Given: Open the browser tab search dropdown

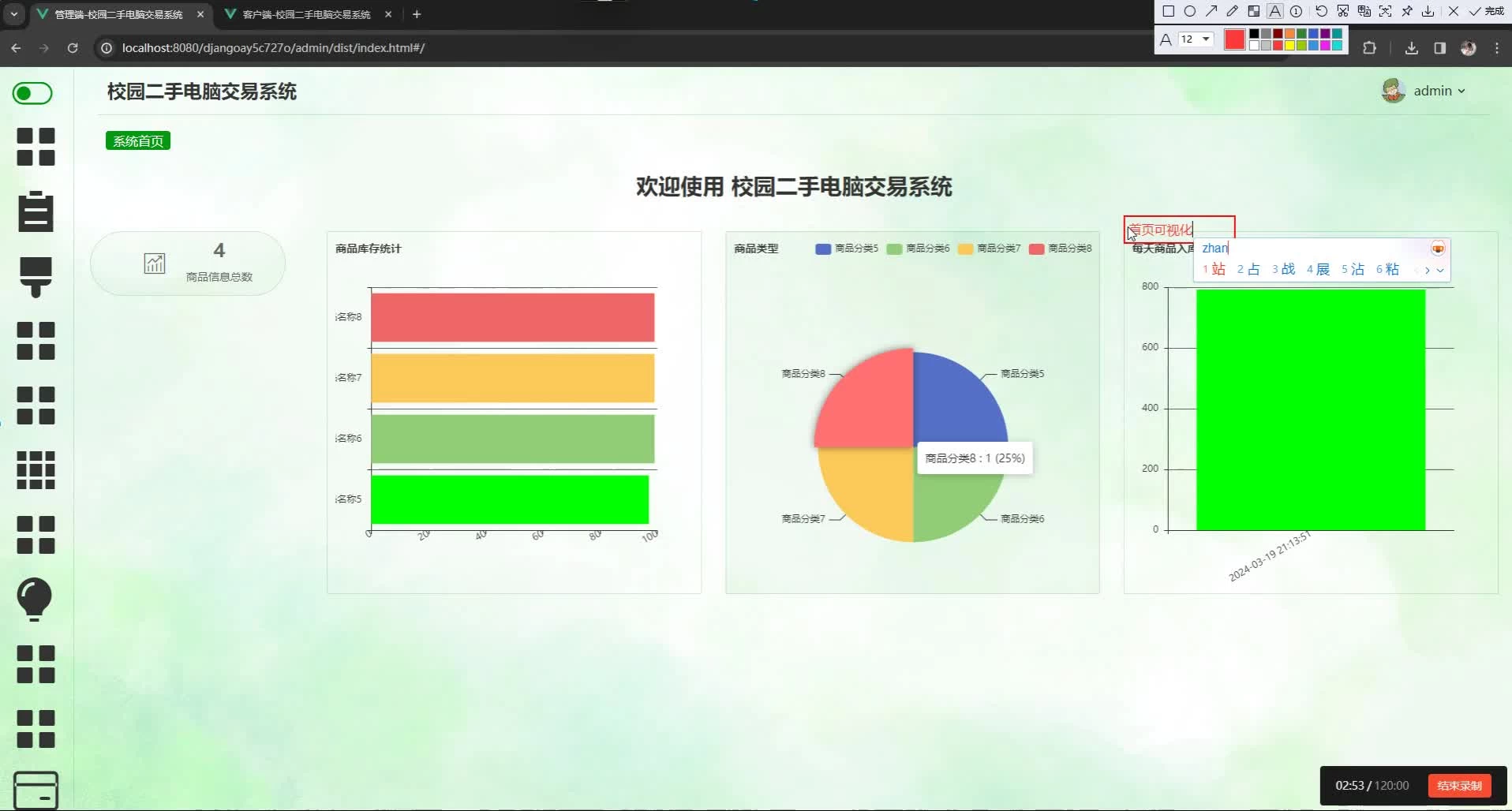Looking at the screenshot, I should [x=14, y=14].
